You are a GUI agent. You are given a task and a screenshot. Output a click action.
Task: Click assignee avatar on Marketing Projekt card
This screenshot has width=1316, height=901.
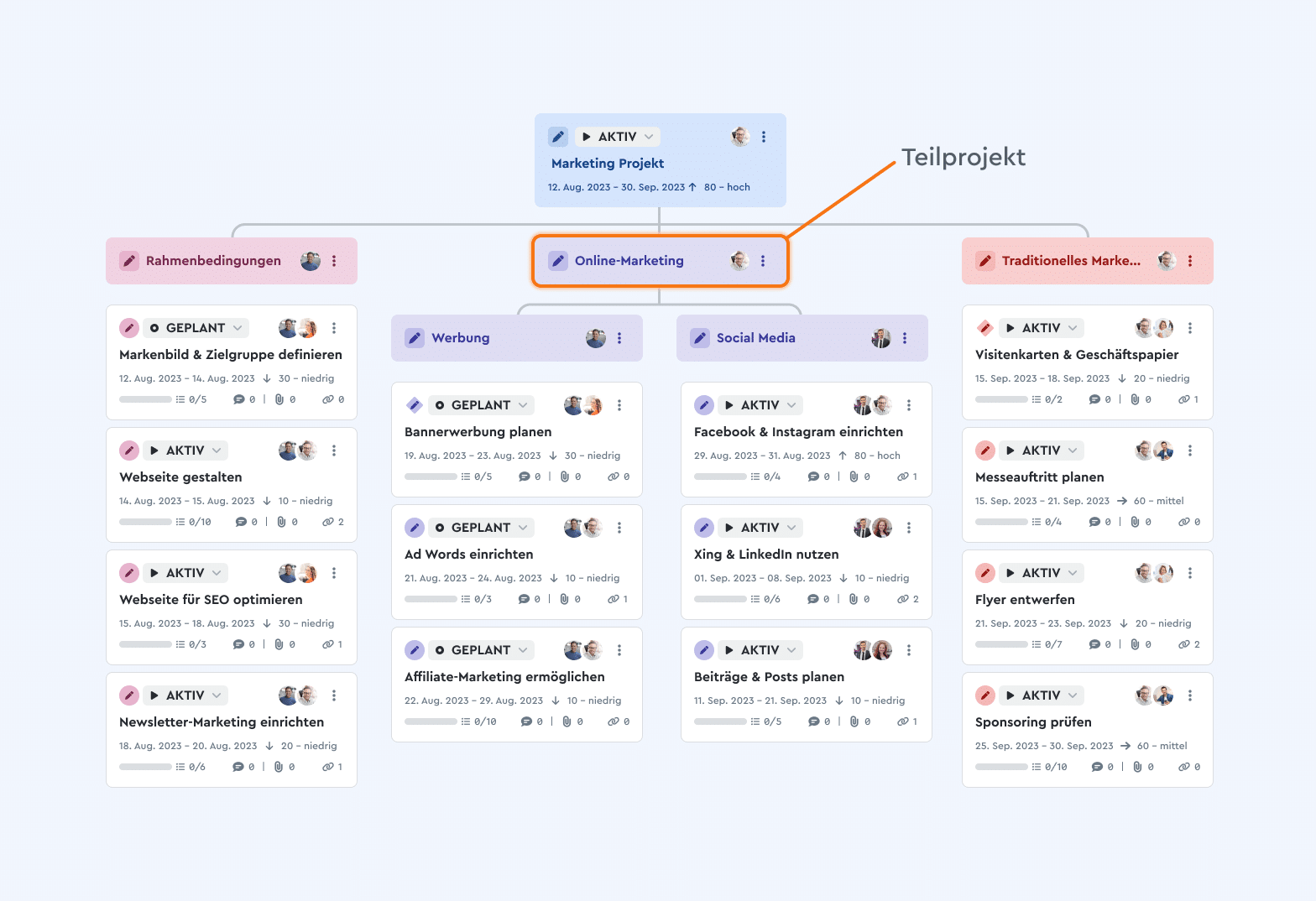point(739,137)
